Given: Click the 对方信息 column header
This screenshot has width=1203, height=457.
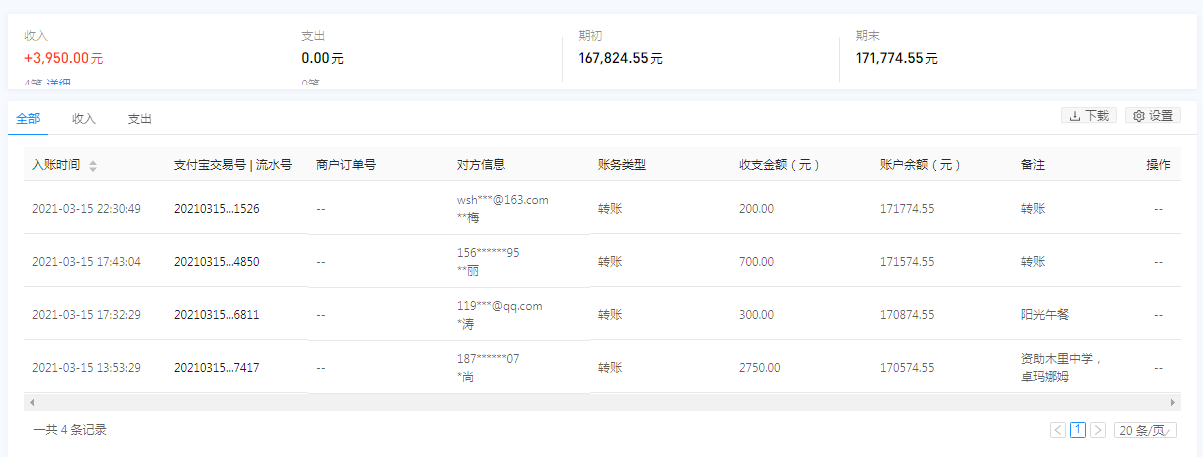Looking at the screenshot, I should tap(480, 165).
